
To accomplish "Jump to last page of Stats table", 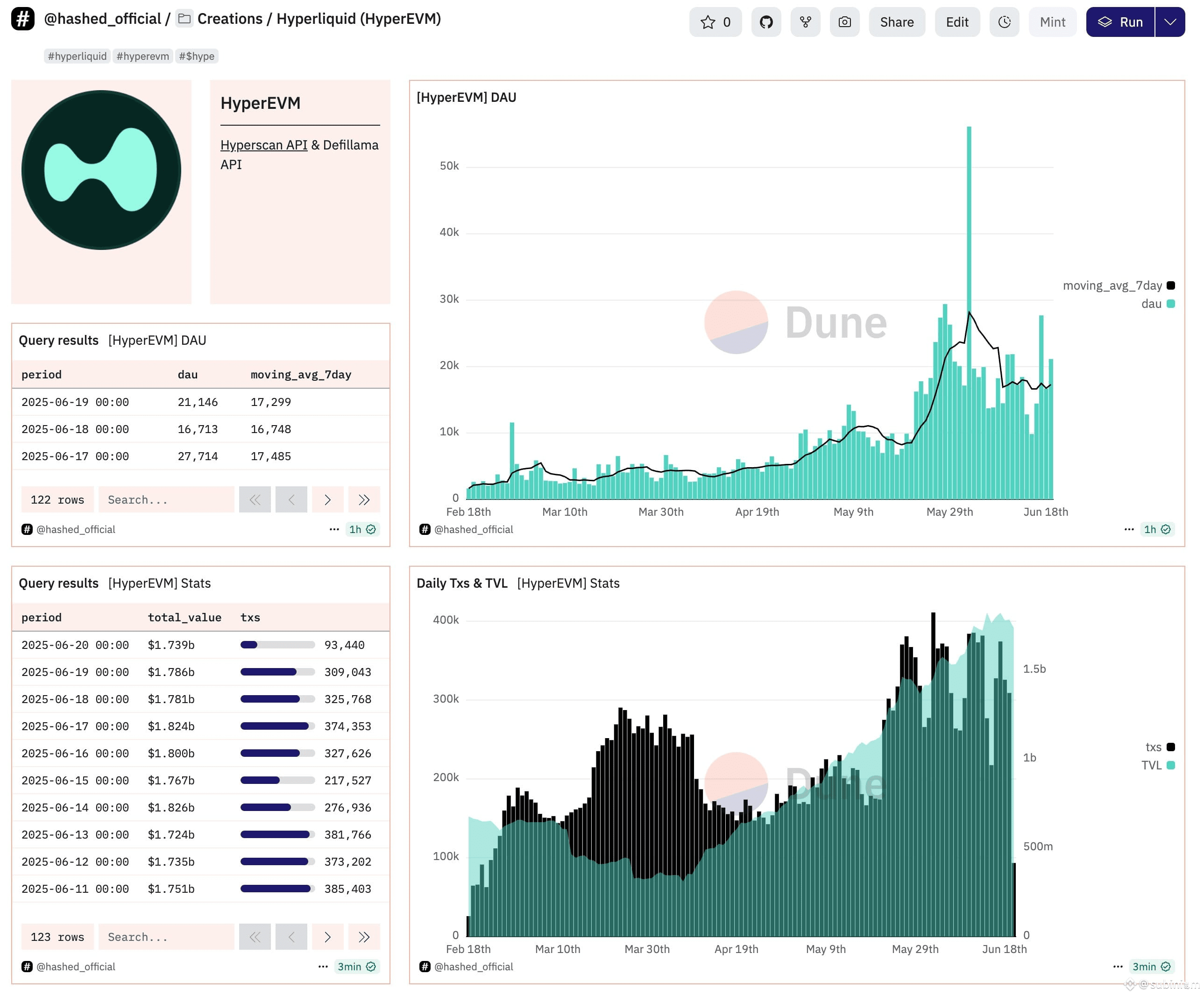I will tap(364, 936).
